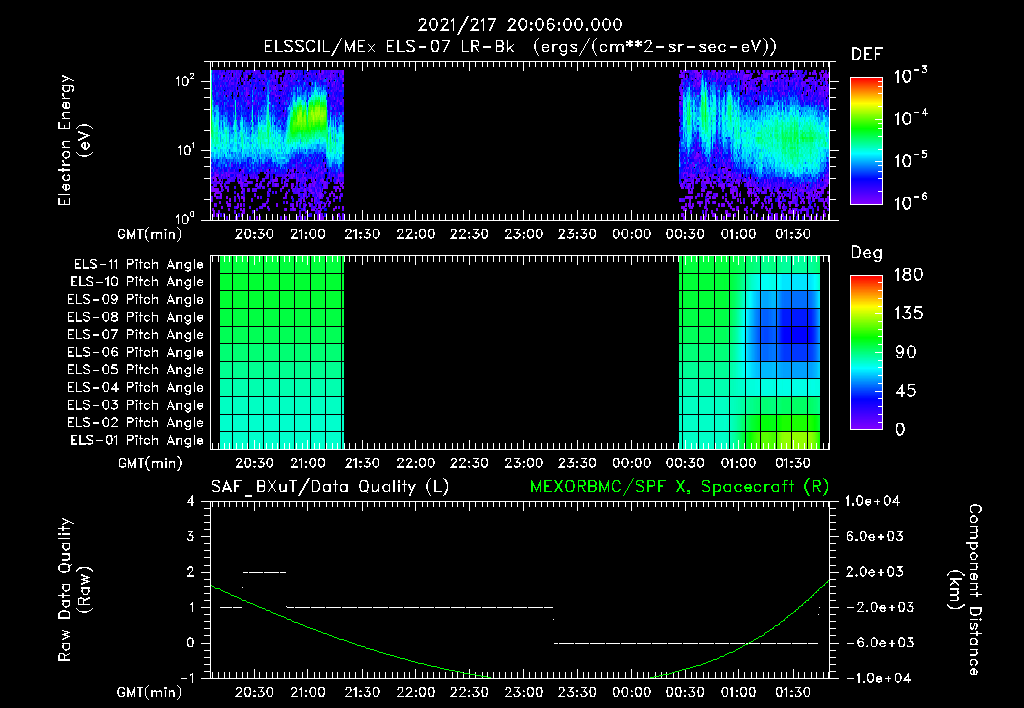Click the bright green electron burst near 21:00
This screenshot has width=1024, height=708.
308,118
